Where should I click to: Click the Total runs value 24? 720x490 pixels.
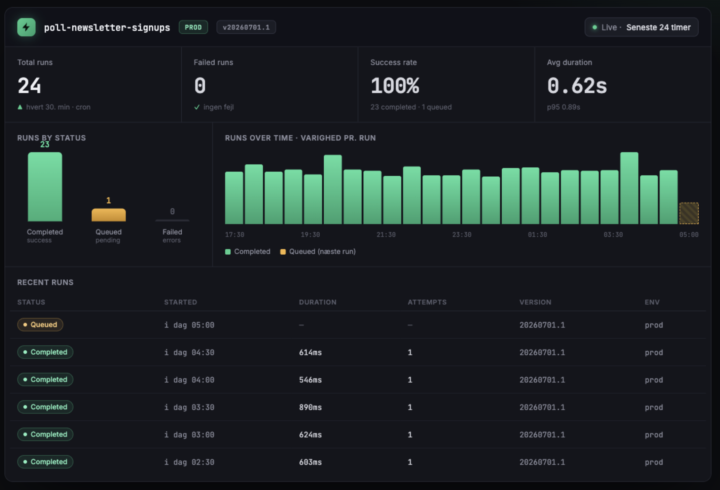coord(29,85)
